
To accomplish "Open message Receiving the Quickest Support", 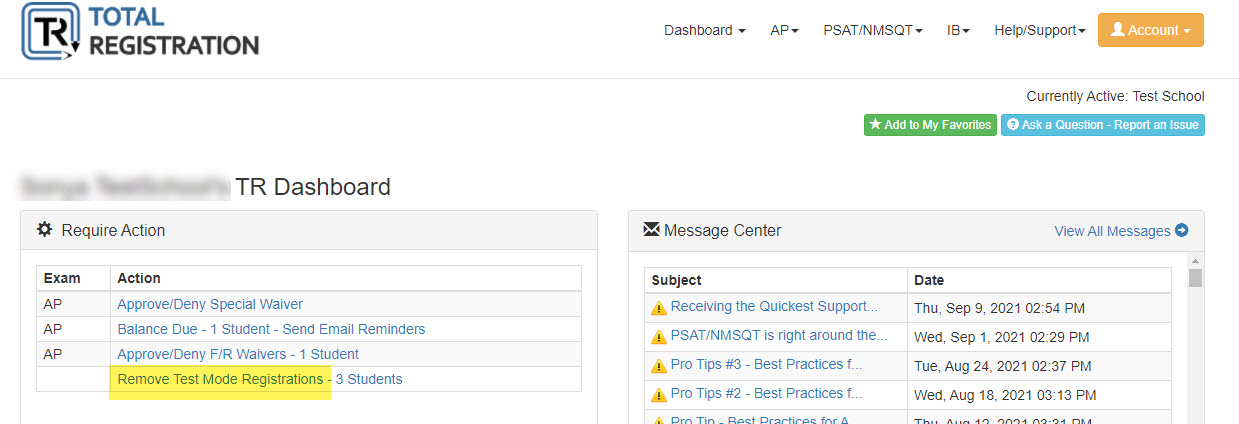I will coord(774,306).
